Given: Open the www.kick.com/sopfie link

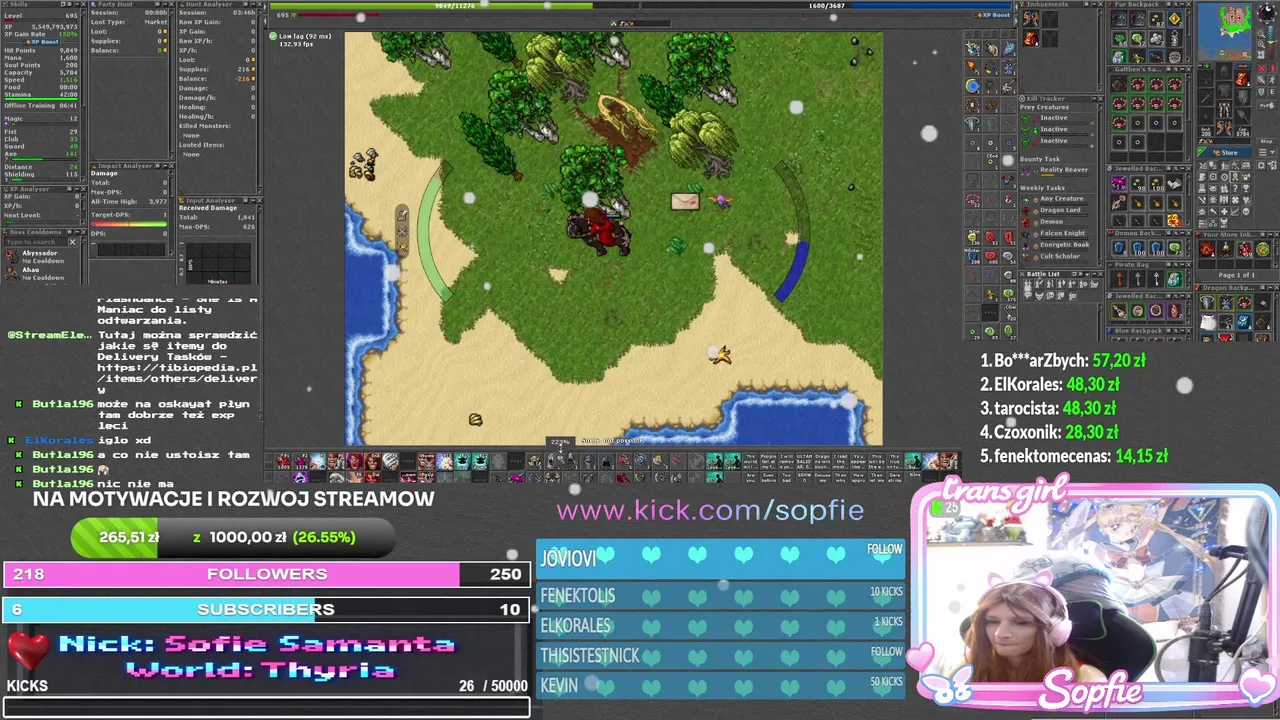Looking at the screenshot, I should click(710, 510).
